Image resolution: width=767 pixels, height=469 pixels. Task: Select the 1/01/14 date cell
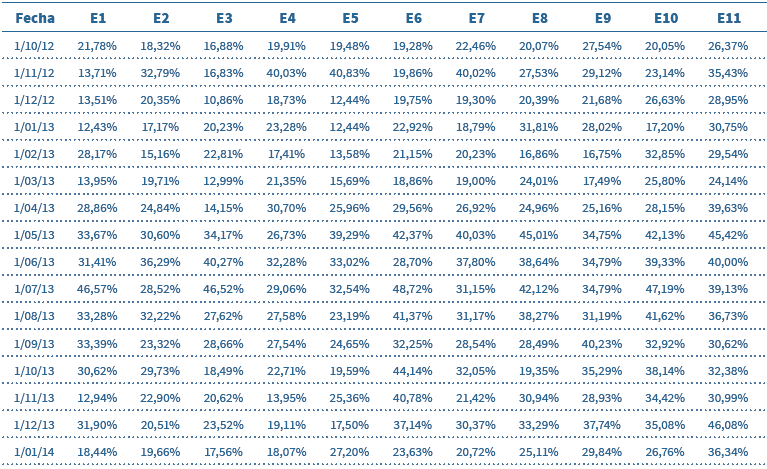tap(35, 451)
